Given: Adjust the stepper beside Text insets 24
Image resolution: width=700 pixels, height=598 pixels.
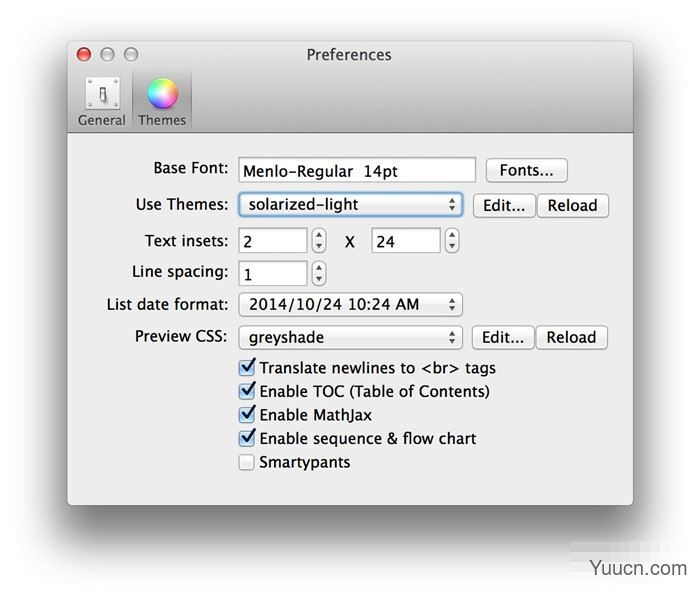Looking at the screenshot, I should 452,241.
